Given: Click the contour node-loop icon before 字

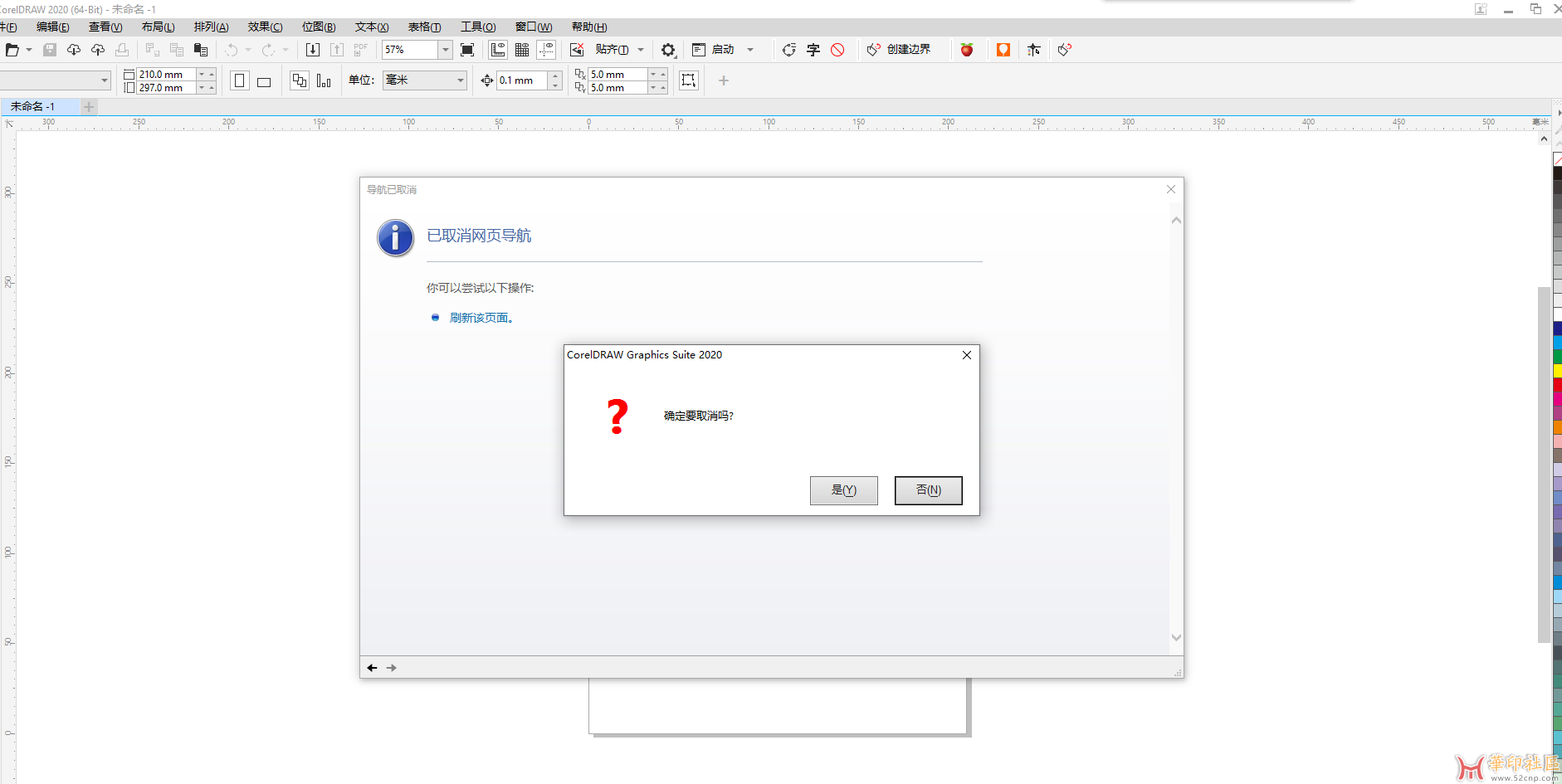Looking at the screenshot, I should tap(789, 50).
